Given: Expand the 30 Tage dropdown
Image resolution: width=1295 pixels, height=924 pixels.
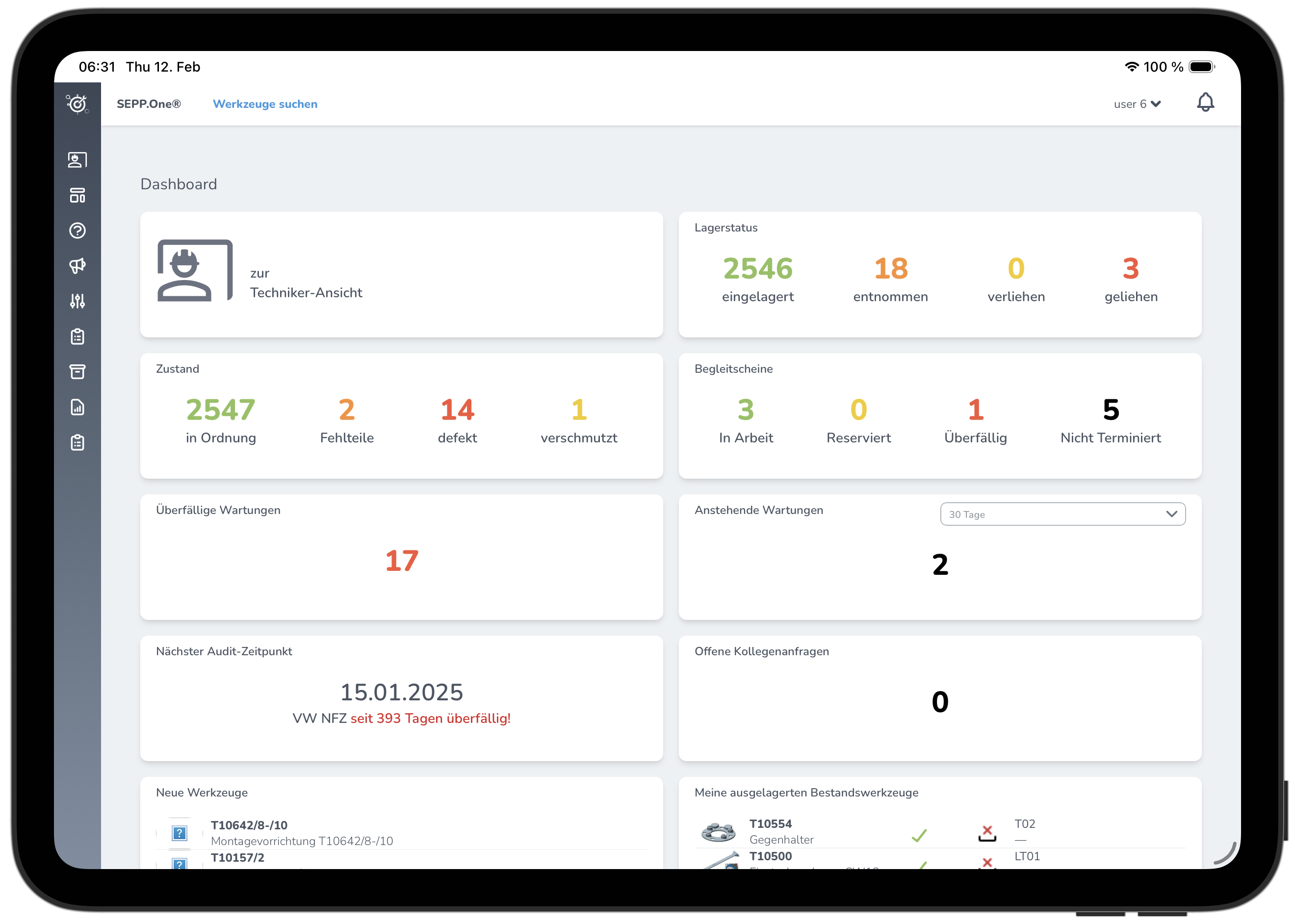Looking at the screenshot, I should (1062, 514).
